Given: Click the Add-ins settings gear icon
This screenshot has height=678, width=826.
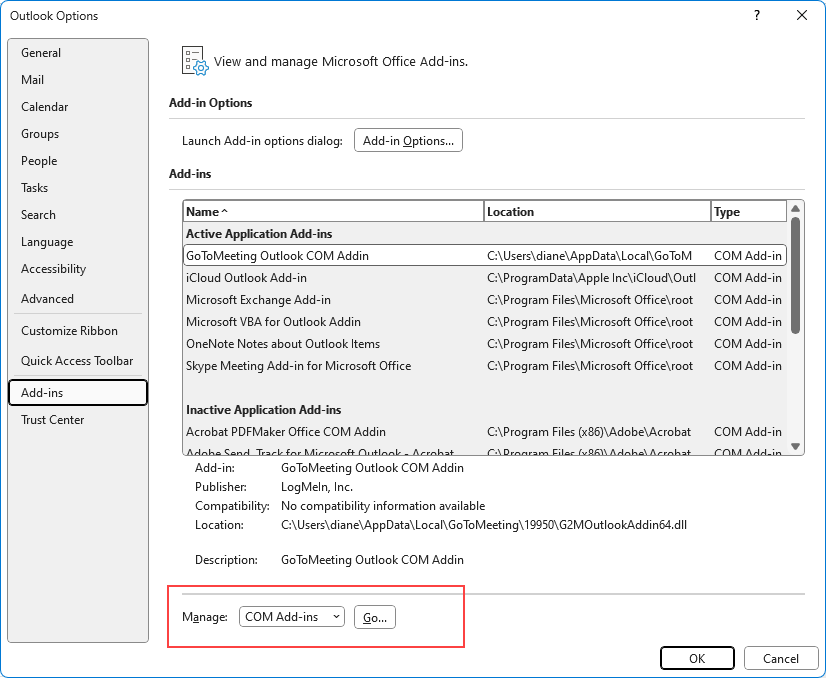Looking at the screenshot, I should (x=194, y=61).
